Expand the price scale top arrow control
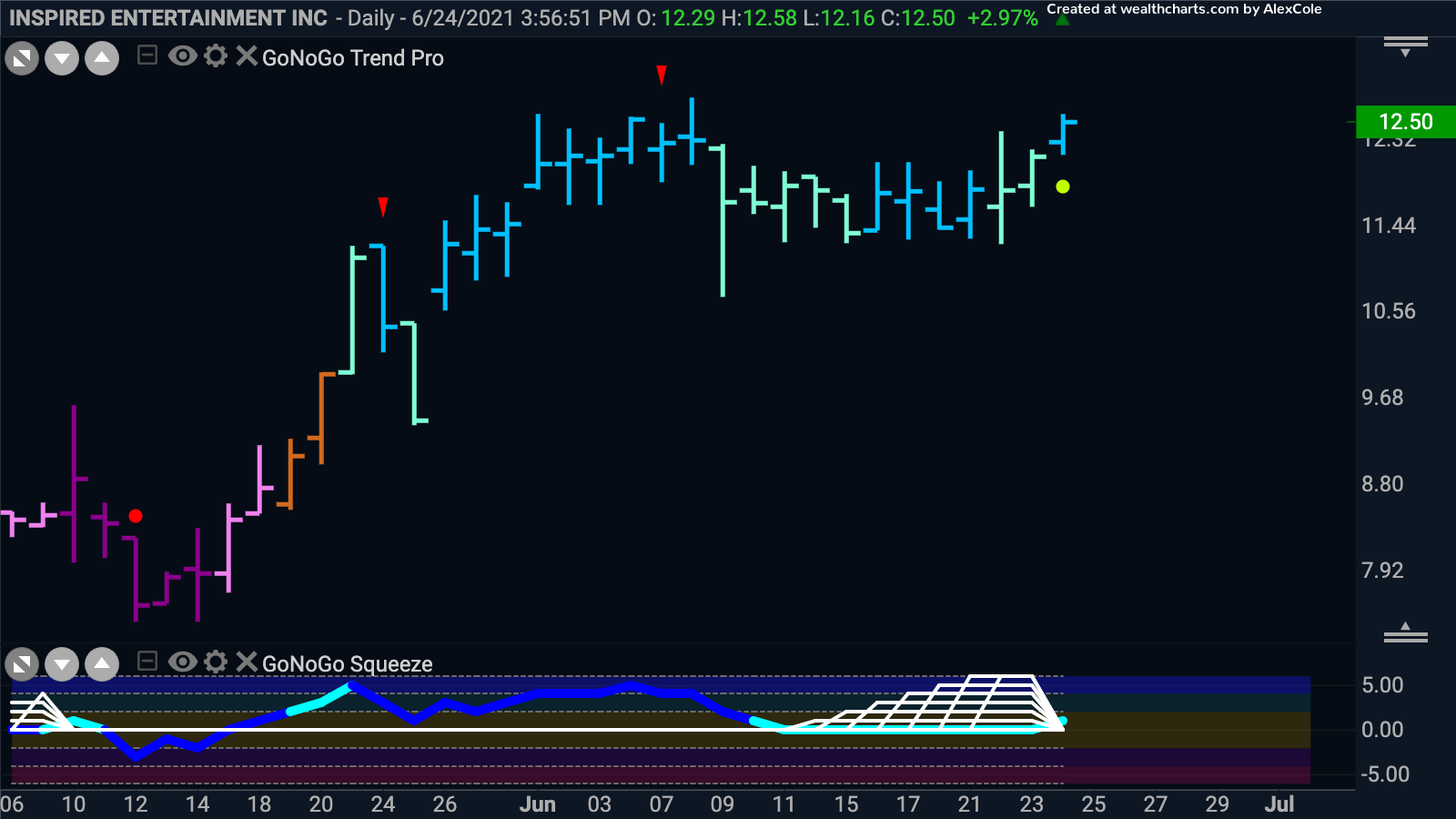Image resolution: width=1456 pixels, height=819 pixels. click(1405, 46)
